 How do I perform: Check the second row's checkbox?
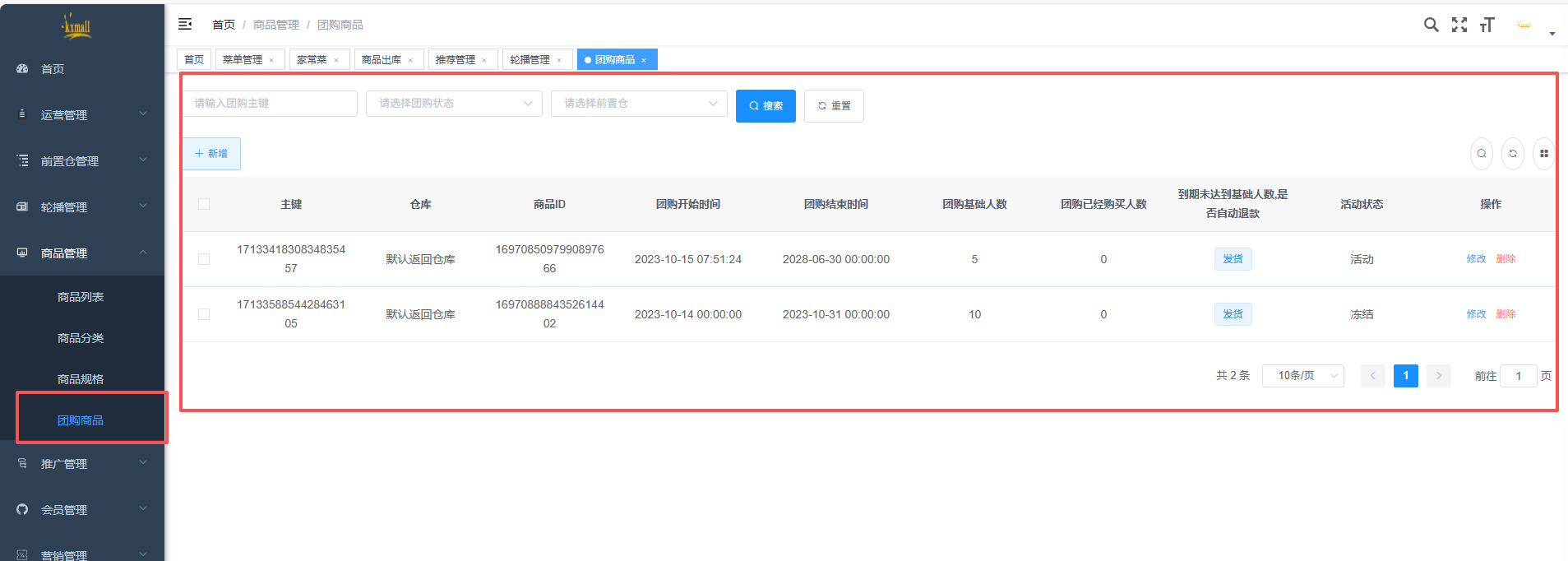click(204, 314)
